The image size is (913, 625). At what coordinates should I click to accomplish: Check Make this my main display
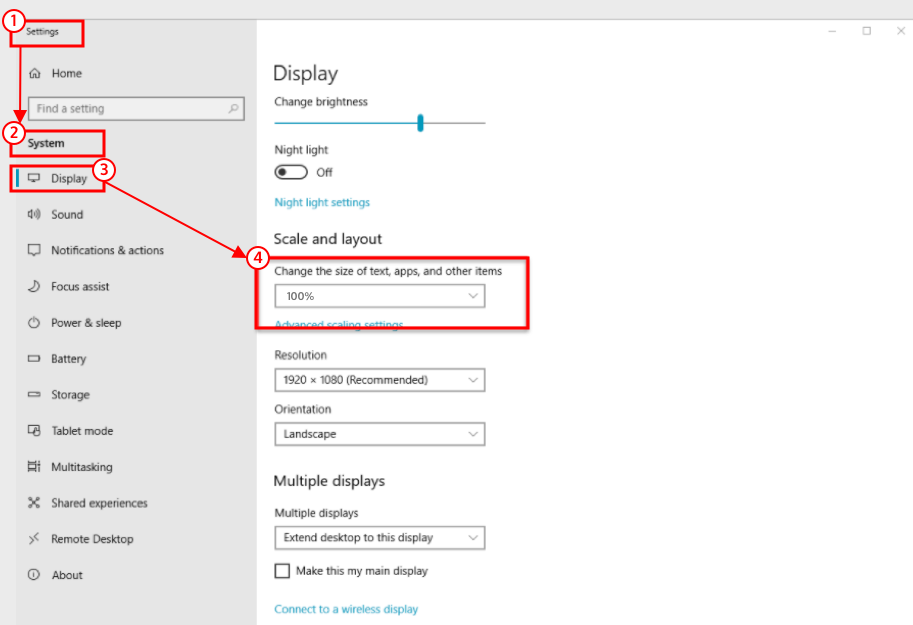click(282, 571)
